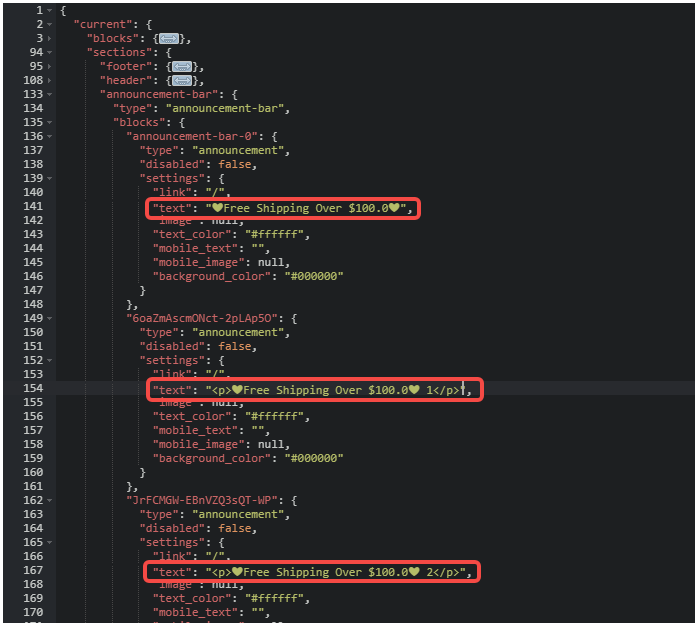Collapse "announcement-bar-0" fold arrow on line 136

click(x=49, y=137)
